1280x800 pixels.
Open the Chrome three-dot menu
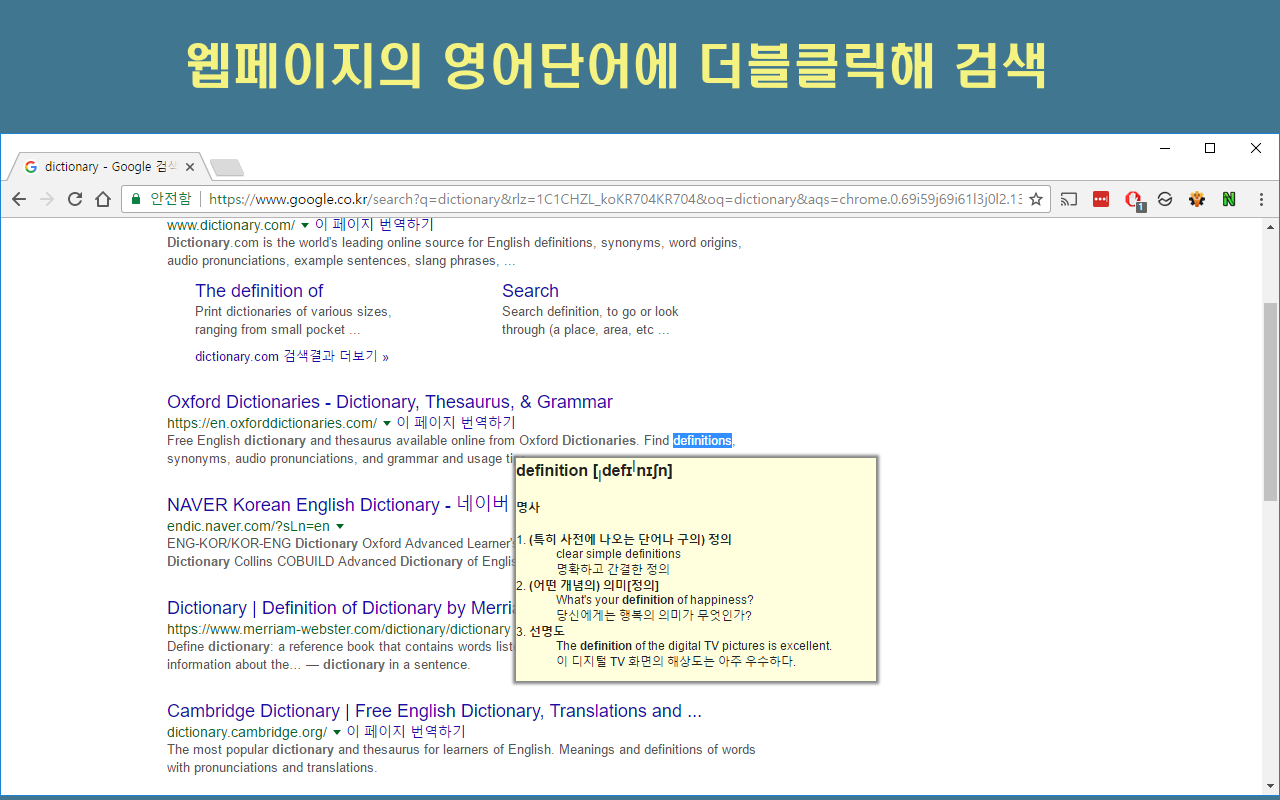pos(1261,198)
